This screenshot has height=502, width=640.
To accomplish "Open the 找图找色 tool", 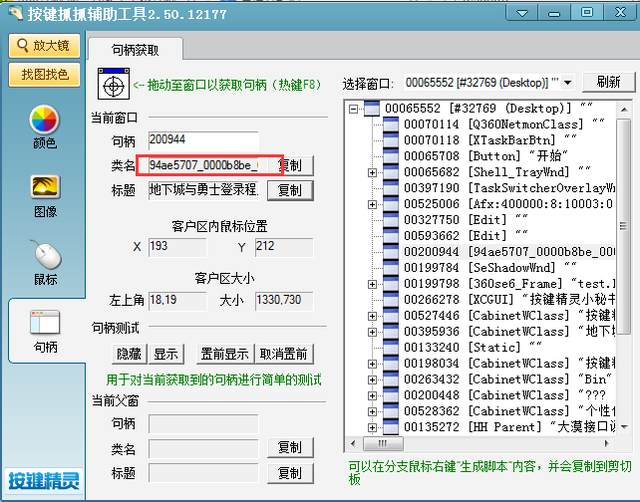I will tap(44, 75).
